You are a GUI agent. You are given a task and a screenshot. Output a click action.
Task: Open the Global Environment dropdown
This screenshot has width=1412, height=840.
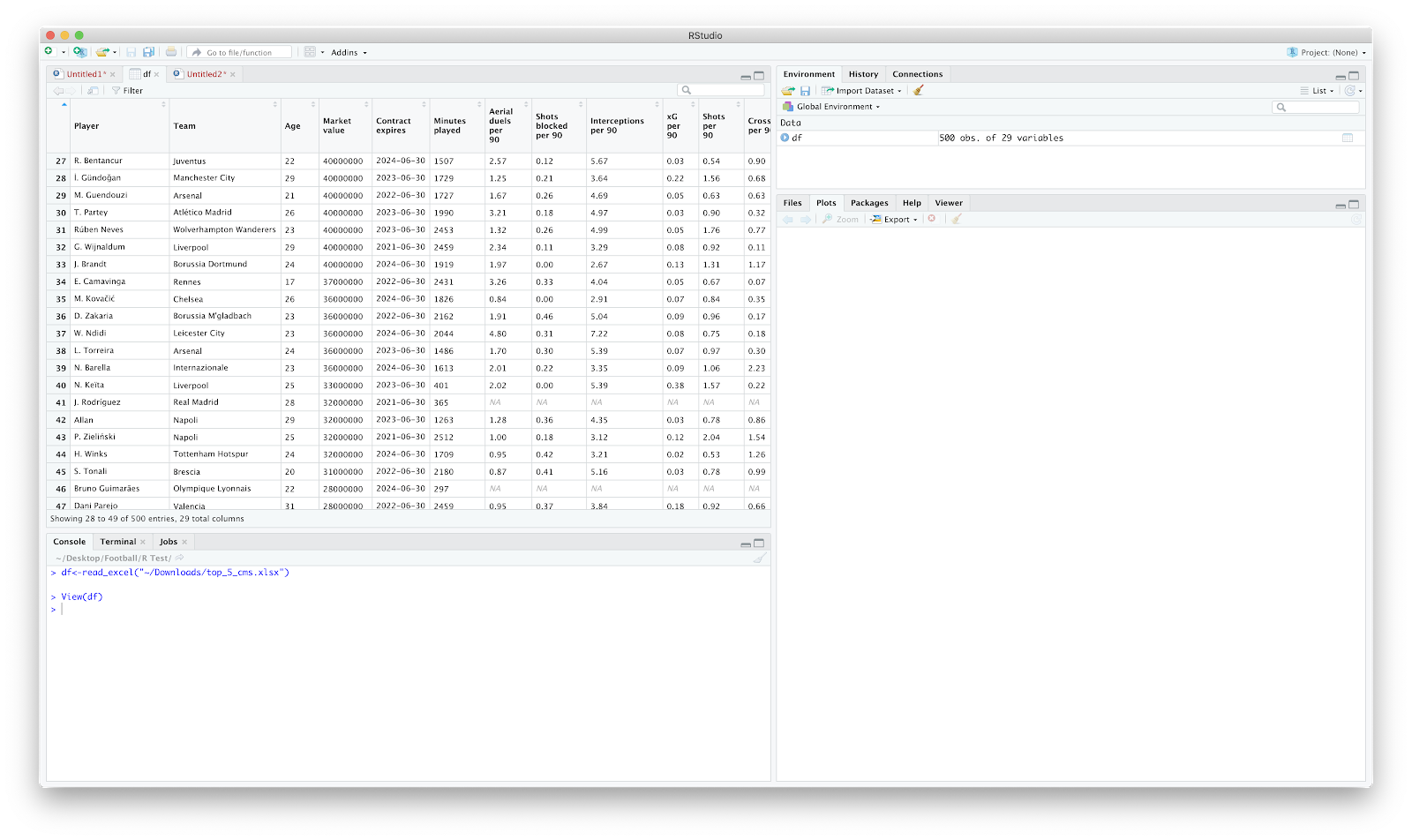click(x=831, y=107)
